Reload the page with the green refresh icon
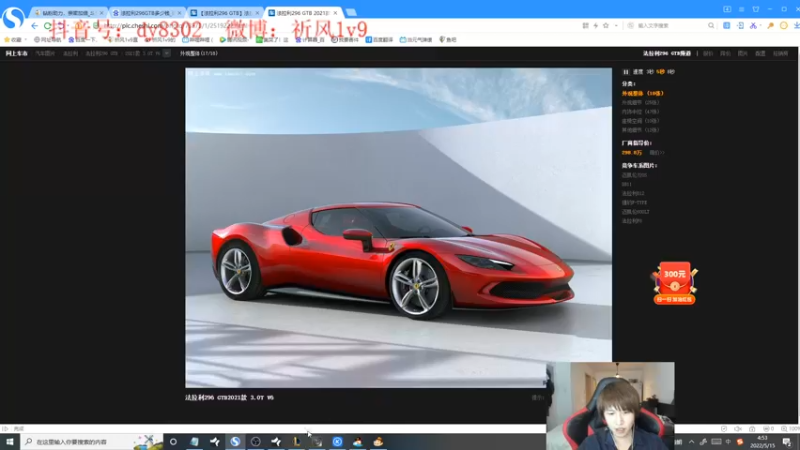The width and height of the screenshot is (800, 450). point(47,26)
